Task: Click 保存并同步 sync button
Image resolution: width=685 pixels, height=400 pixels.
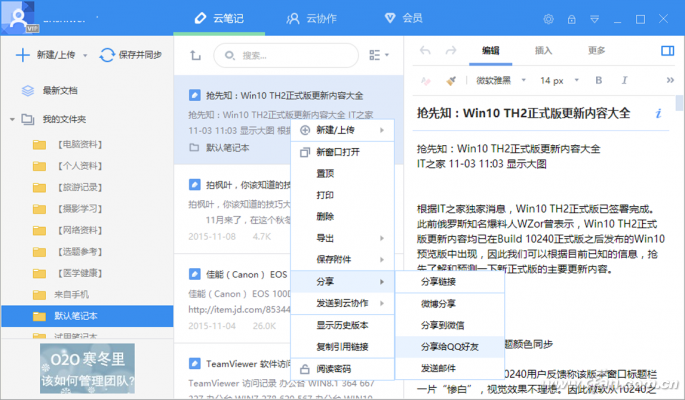Action: (130, 55)
